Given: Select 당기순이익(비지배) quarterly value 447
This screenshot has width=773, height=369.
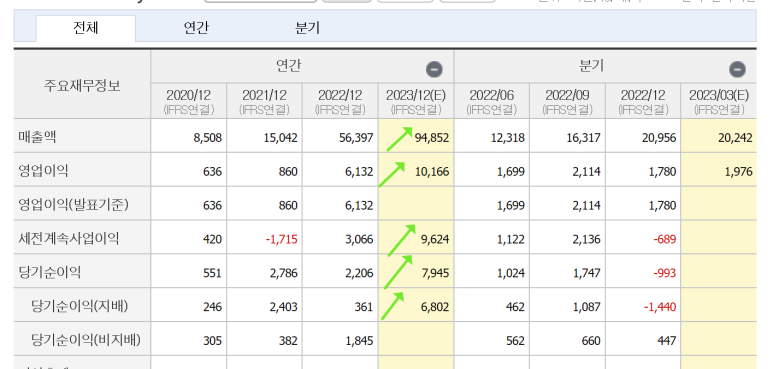Looking at the screenshot, I should pyautogui.click(x=667, y=341).
